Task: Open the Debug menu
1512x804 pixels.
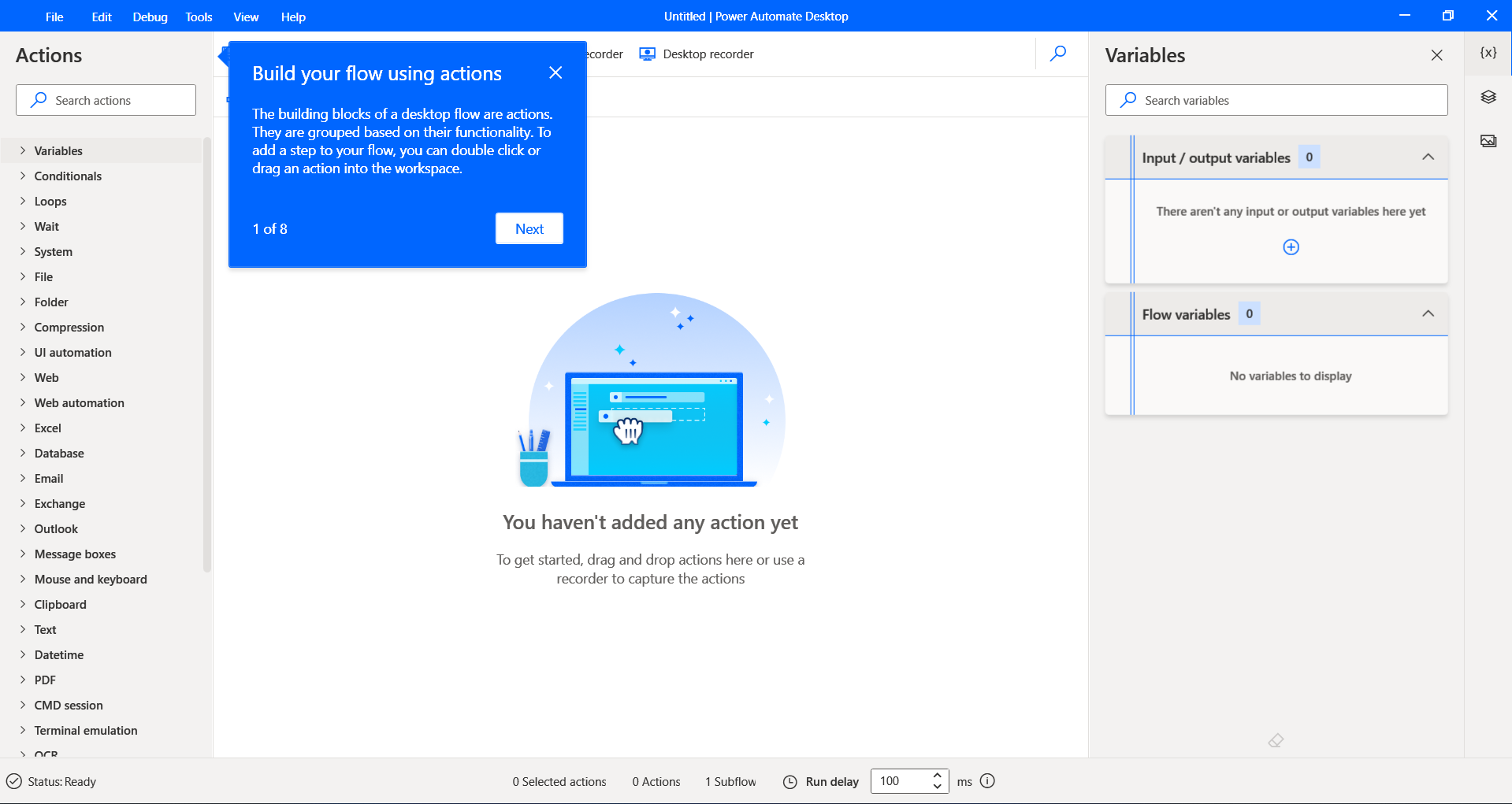Action: click(x=150, y=17)
